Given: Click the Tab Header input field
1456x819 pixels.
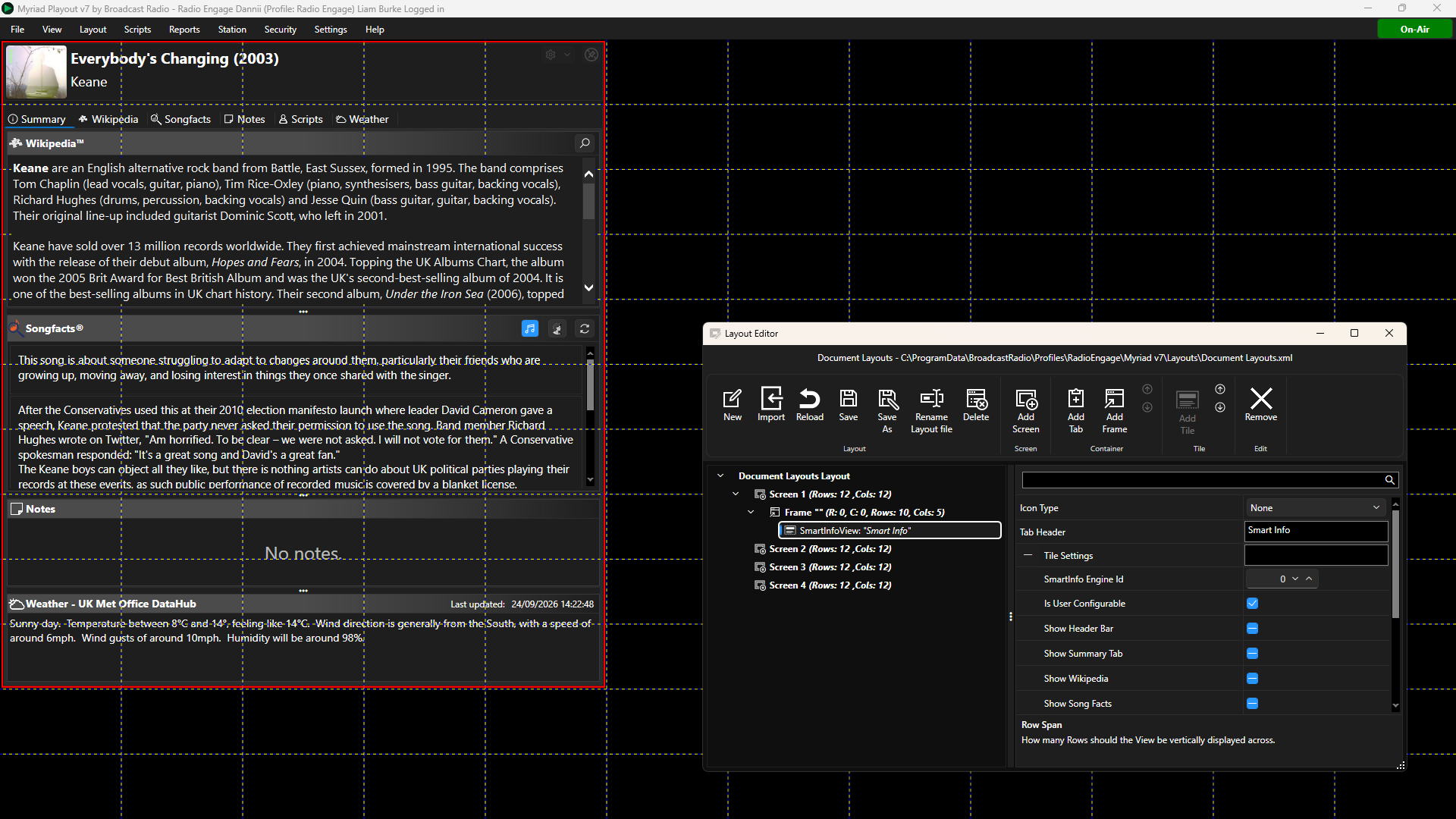Looking at the screenshot, I should pos(1316,531).
